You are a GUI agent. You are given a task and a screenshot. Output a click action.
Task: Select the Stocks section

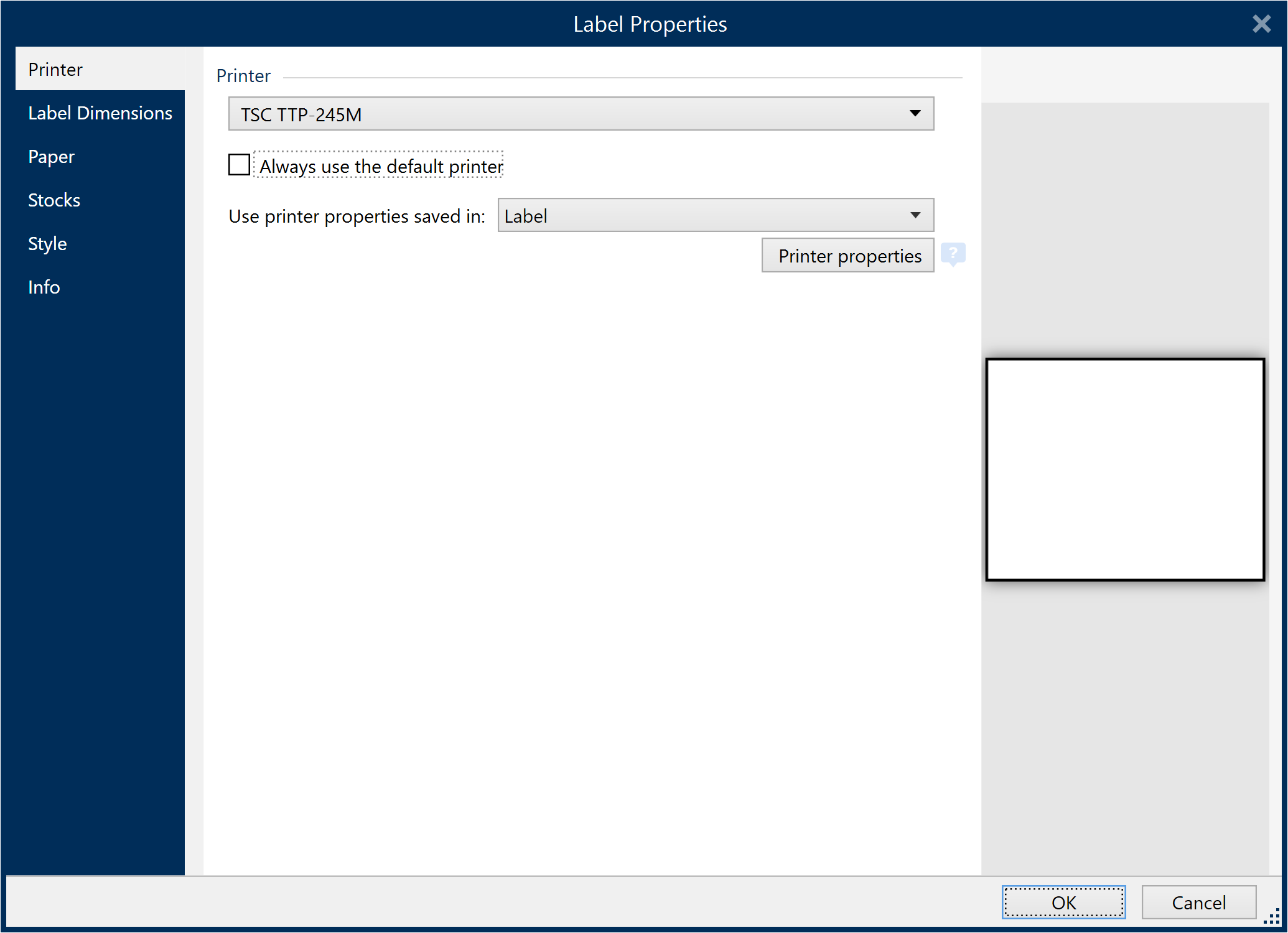[x=54, y=200]
